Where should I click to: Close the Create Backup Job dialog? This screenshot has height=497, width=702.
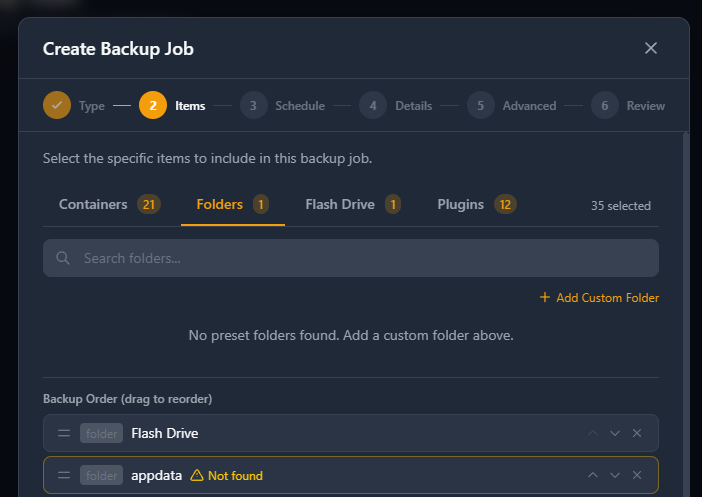coord(651,48)
